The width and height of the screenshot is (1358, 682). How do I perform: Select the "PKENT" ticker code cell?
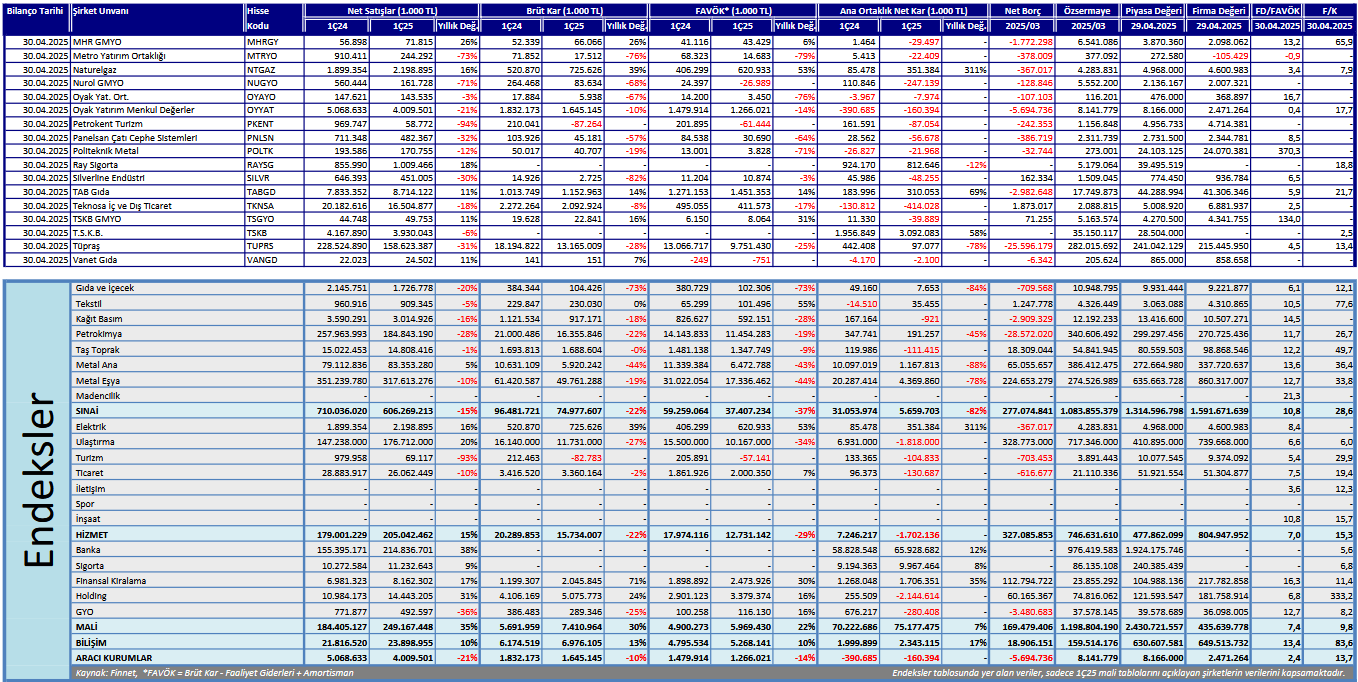pyautogui.click(x=259, y=124)
